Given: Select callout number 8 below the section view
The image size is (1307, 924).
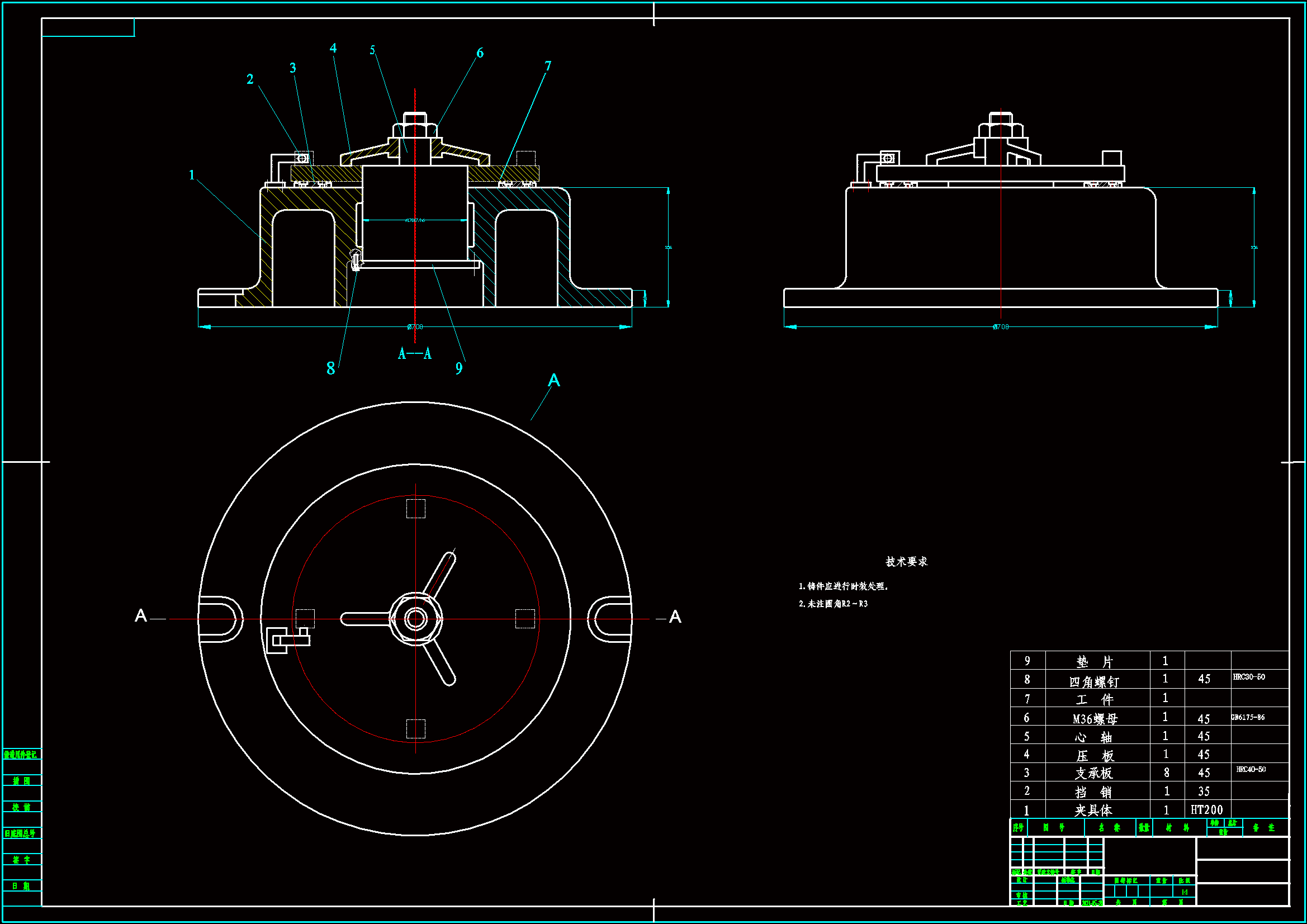Looking at the screenshot, I should (x=331, y=368).
